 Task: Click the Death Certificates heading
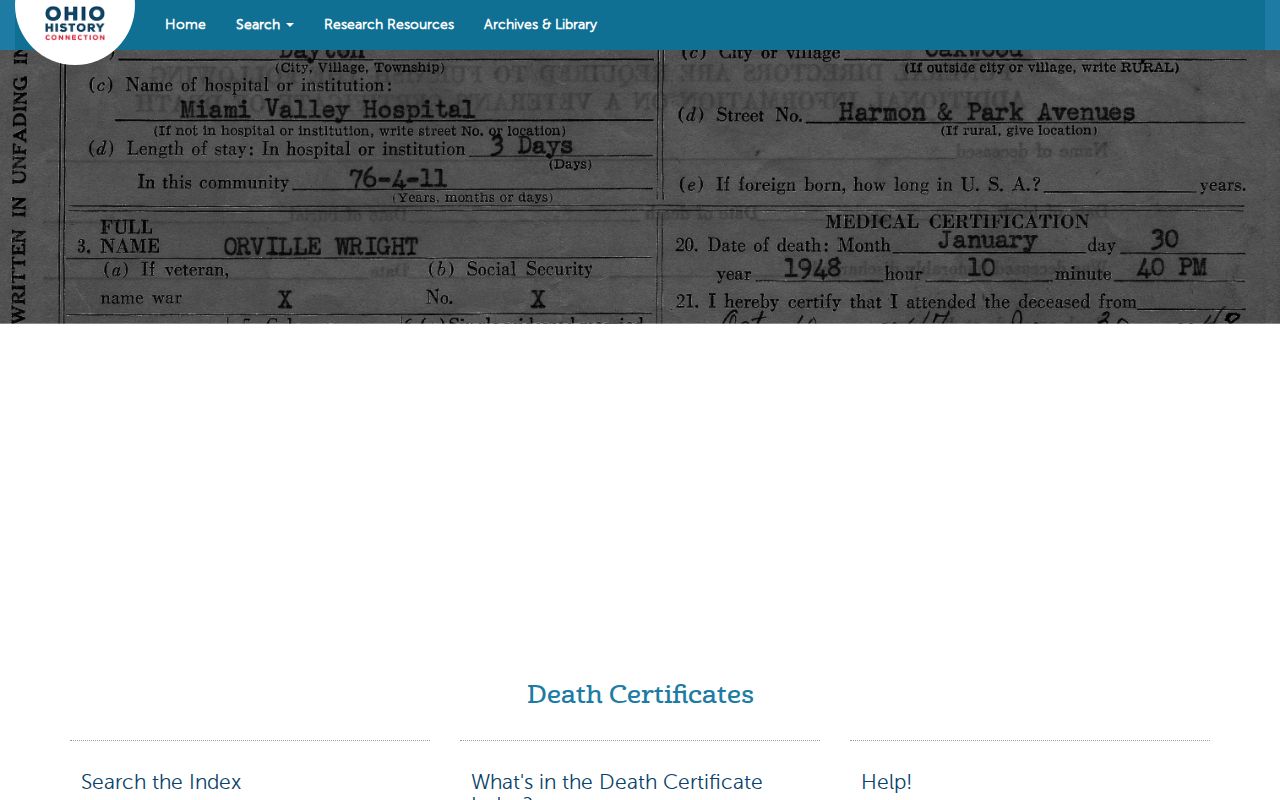click(x=640, y=694)
